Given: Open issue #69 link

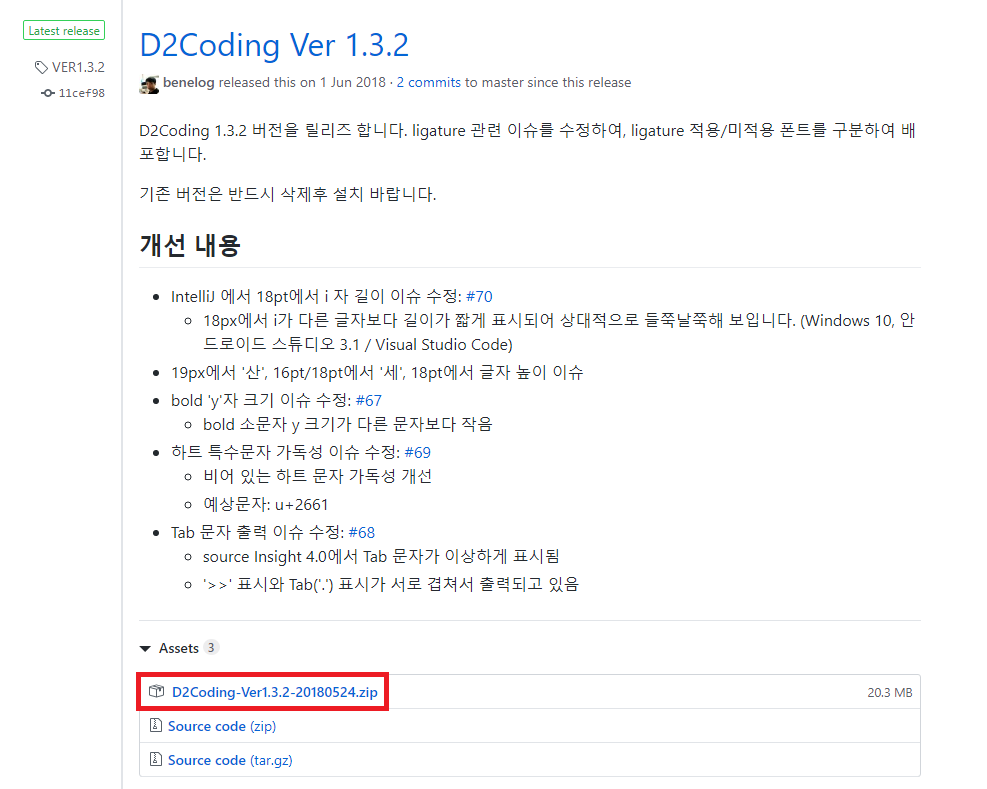Looking at the screenshot, I should point(417,453).
